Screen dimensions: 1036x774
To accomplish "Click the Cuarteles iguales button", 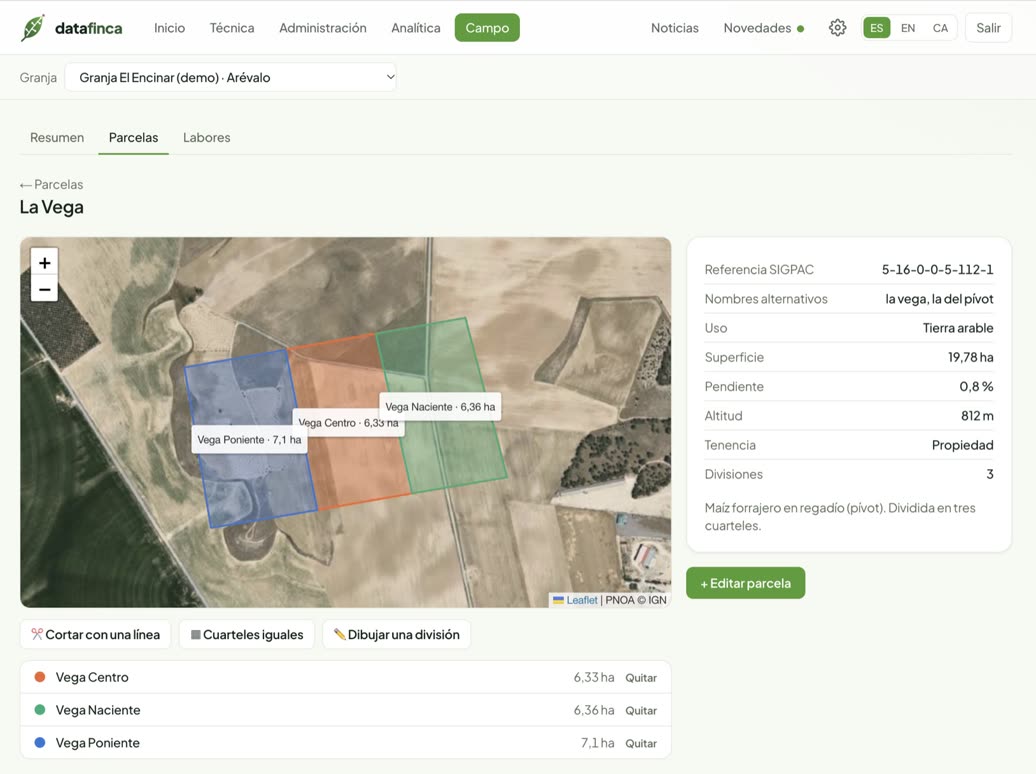I will coord(246,635).
